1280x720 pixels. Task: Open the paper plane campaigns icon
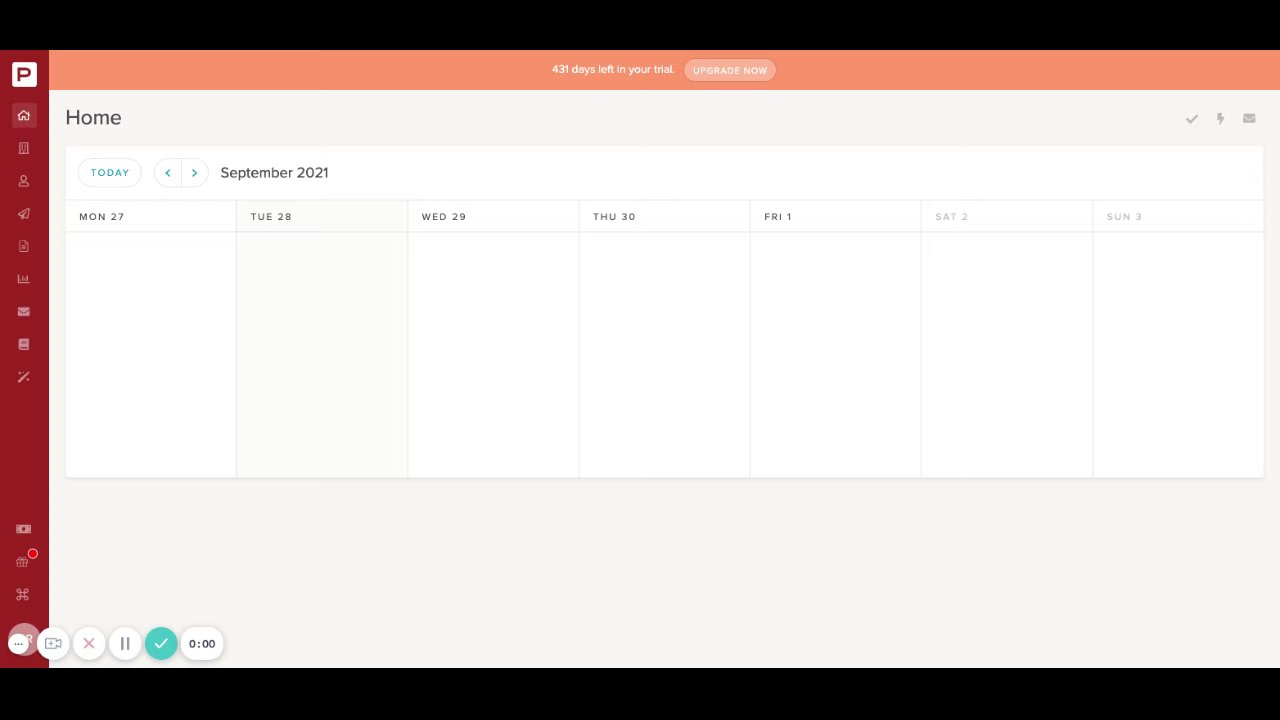point(24,213)
